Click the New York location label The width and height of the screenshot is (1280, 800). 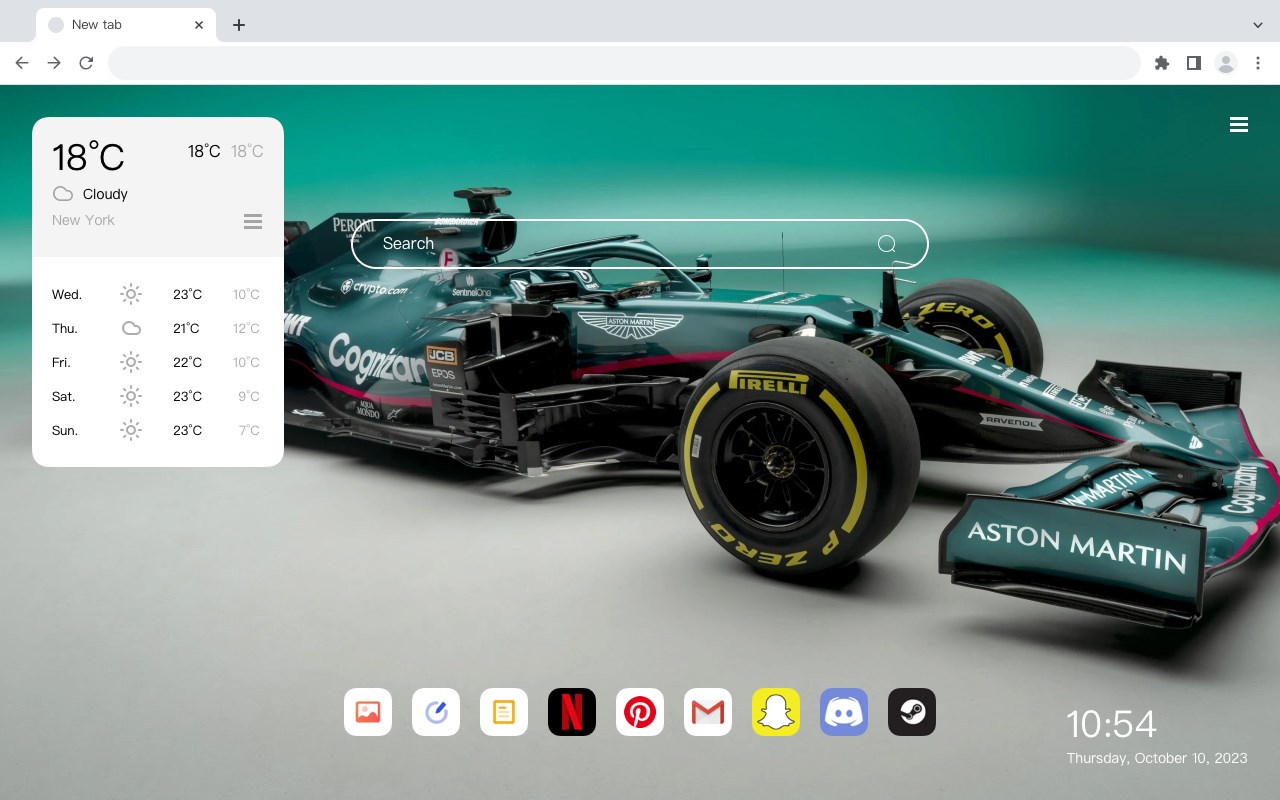pyautogui.click(x=83, y=220)
